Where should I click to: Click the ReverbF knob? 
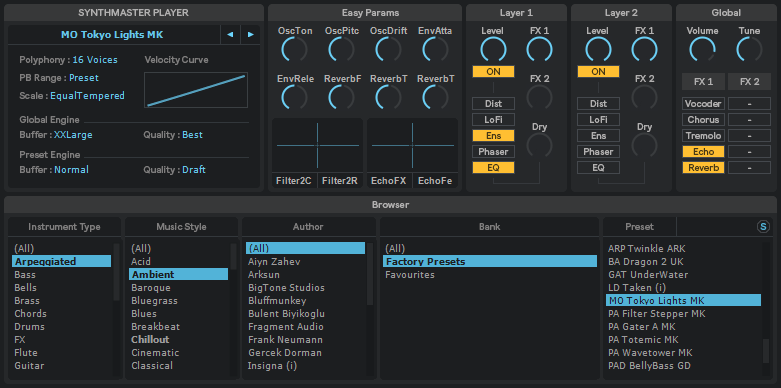[342, 98]
